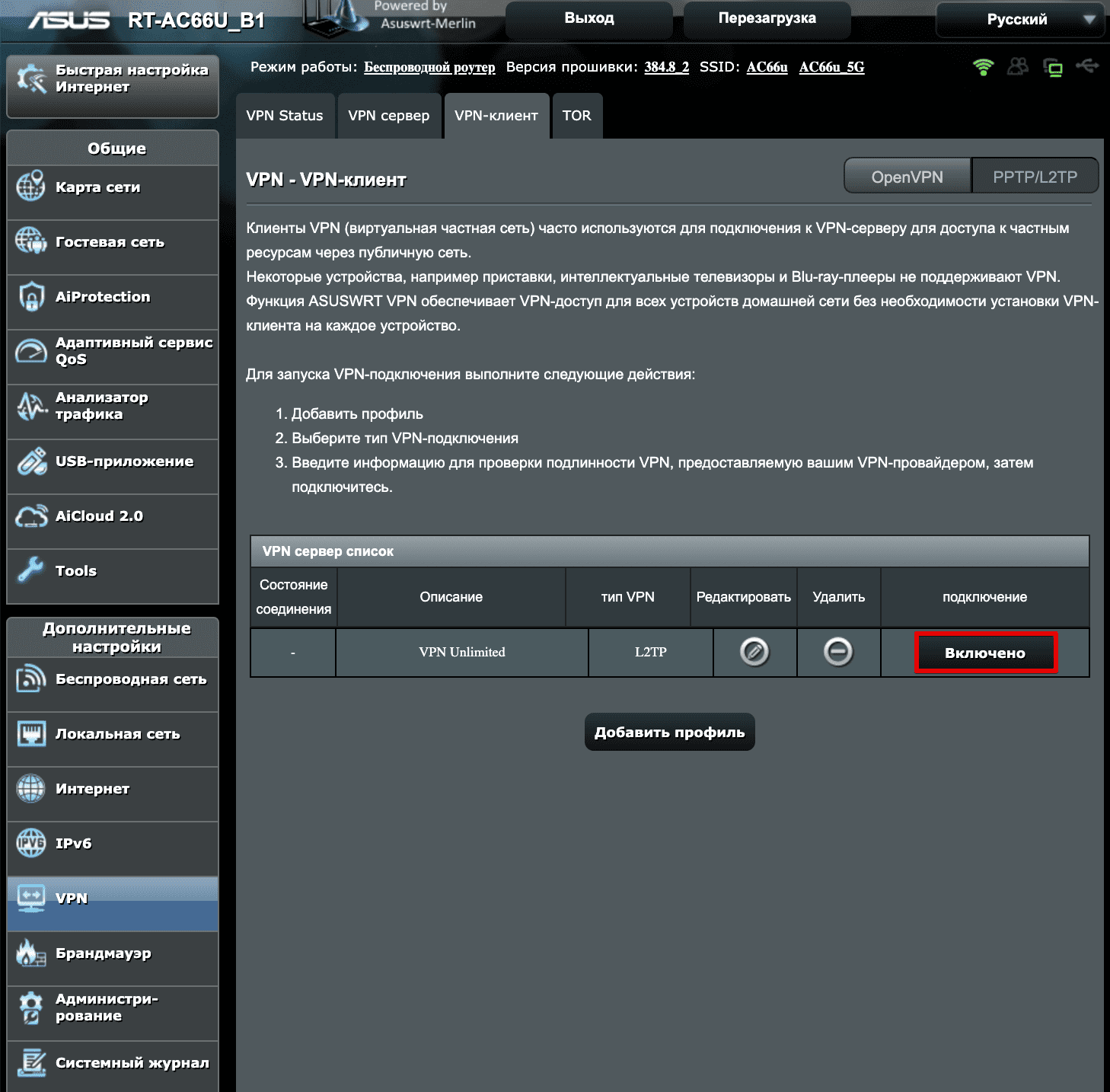Click the edit pencil icon for VPN Unlimited
This screenshot has height=1092, width=1110.
[x=754, y=652]
